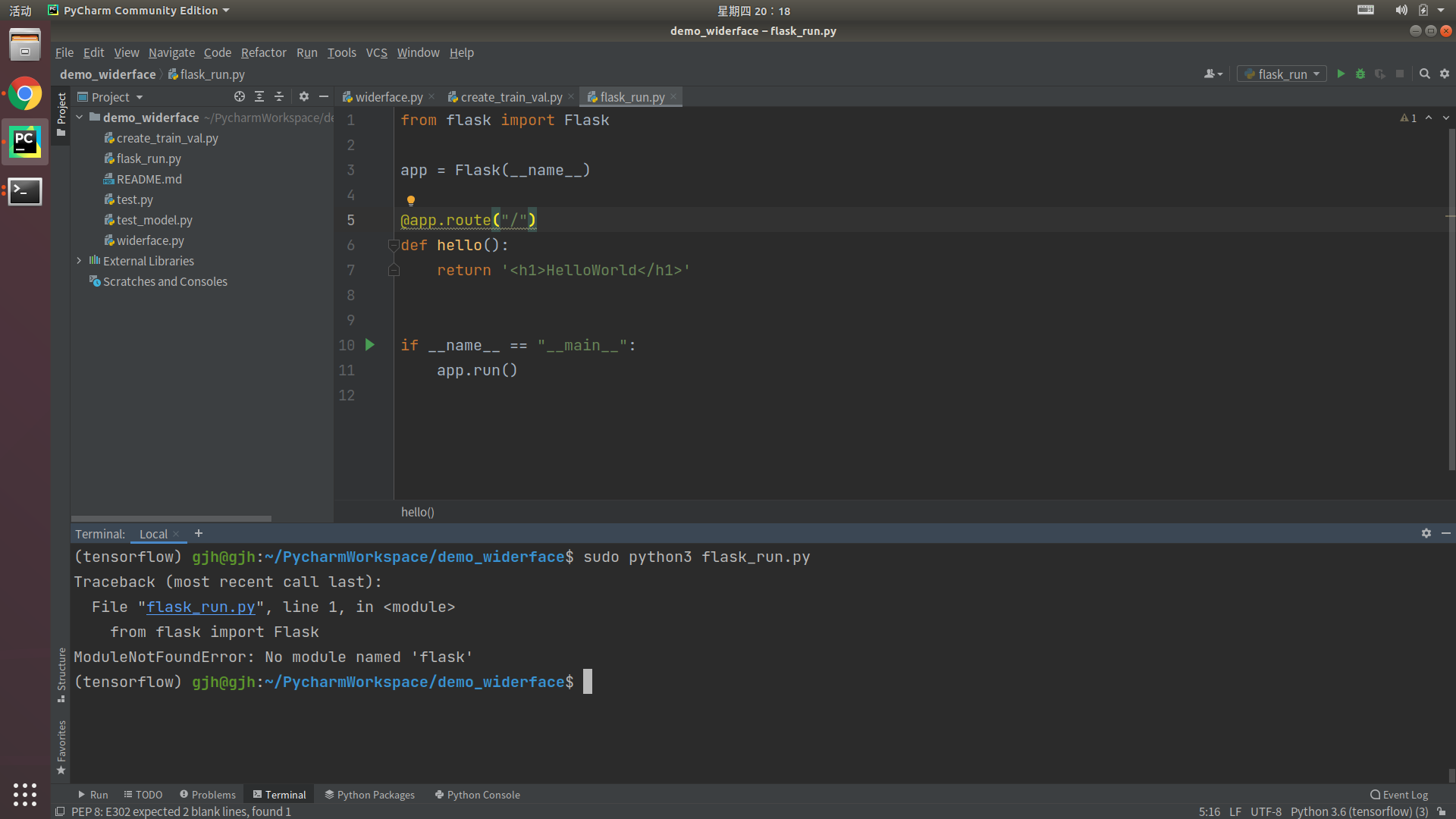Click the Stop process icon

[1400, 74]
